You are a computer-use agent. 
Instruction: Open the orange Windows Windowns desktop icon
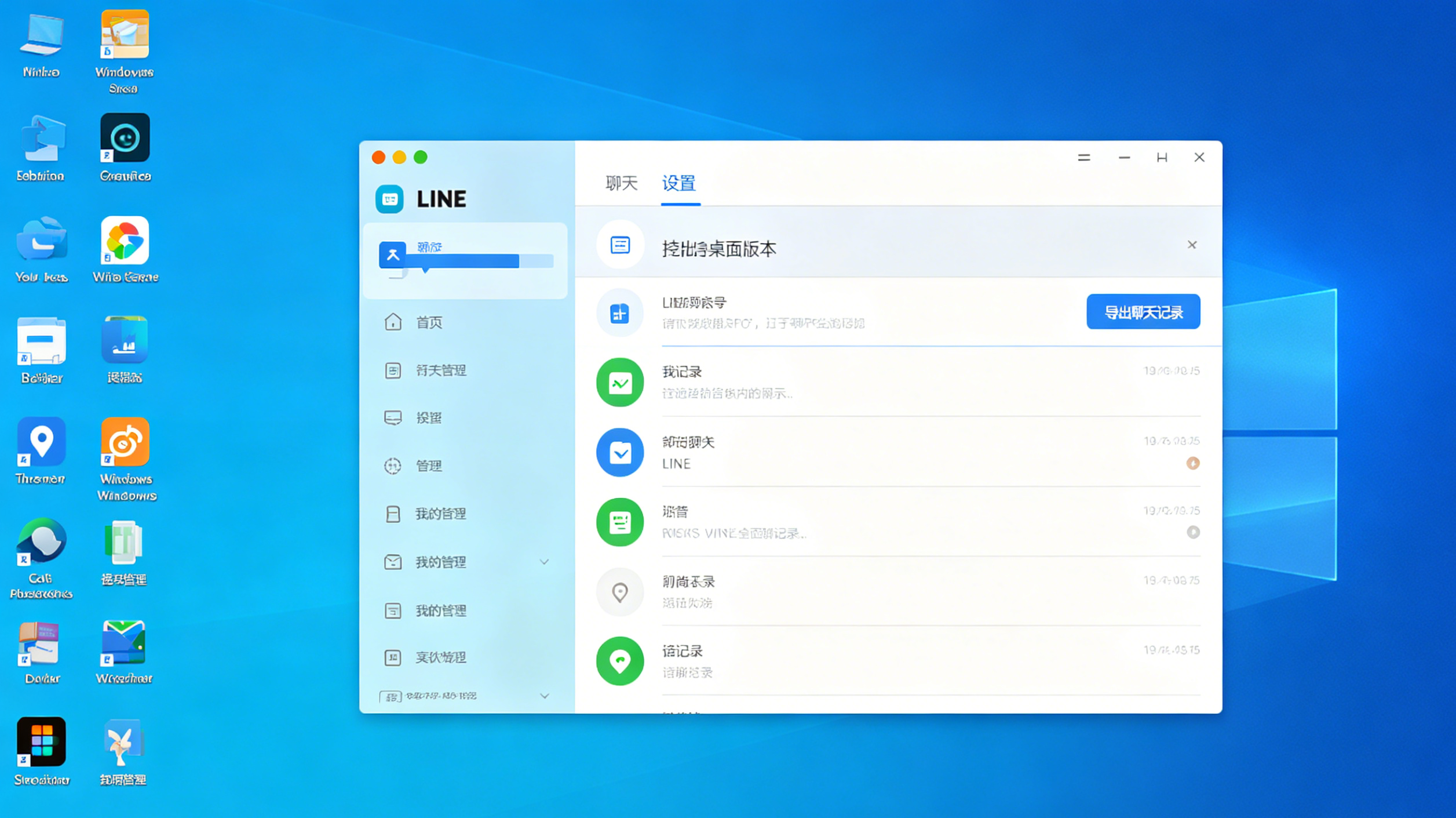coord(125,442)
